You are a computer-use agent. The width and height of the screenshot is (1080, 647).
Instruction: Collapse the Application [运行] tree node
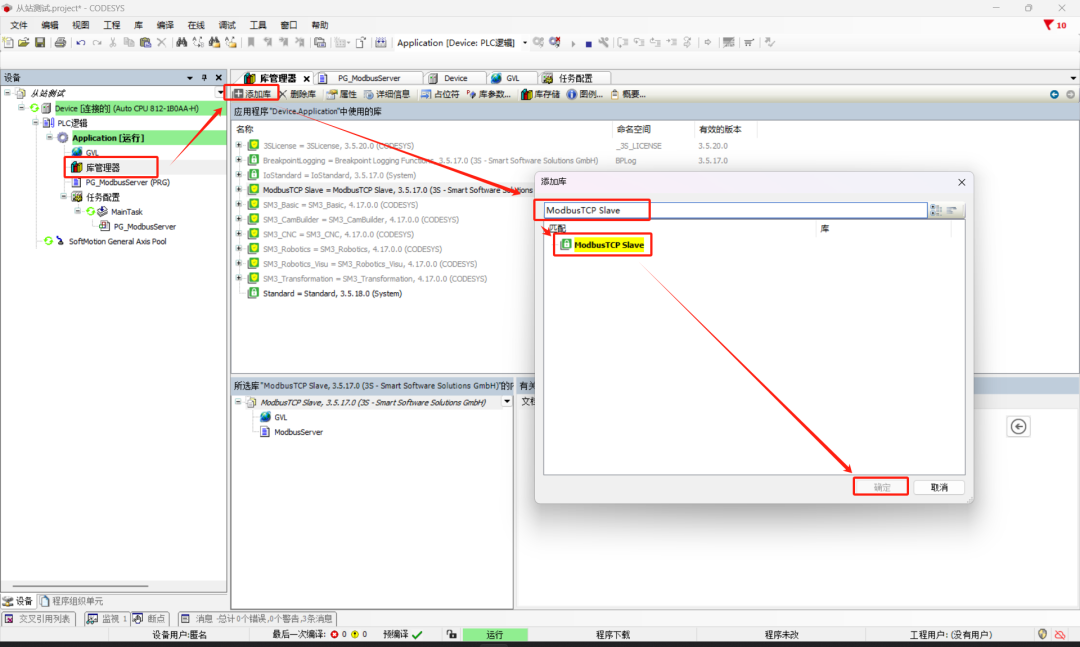[50, 138]
